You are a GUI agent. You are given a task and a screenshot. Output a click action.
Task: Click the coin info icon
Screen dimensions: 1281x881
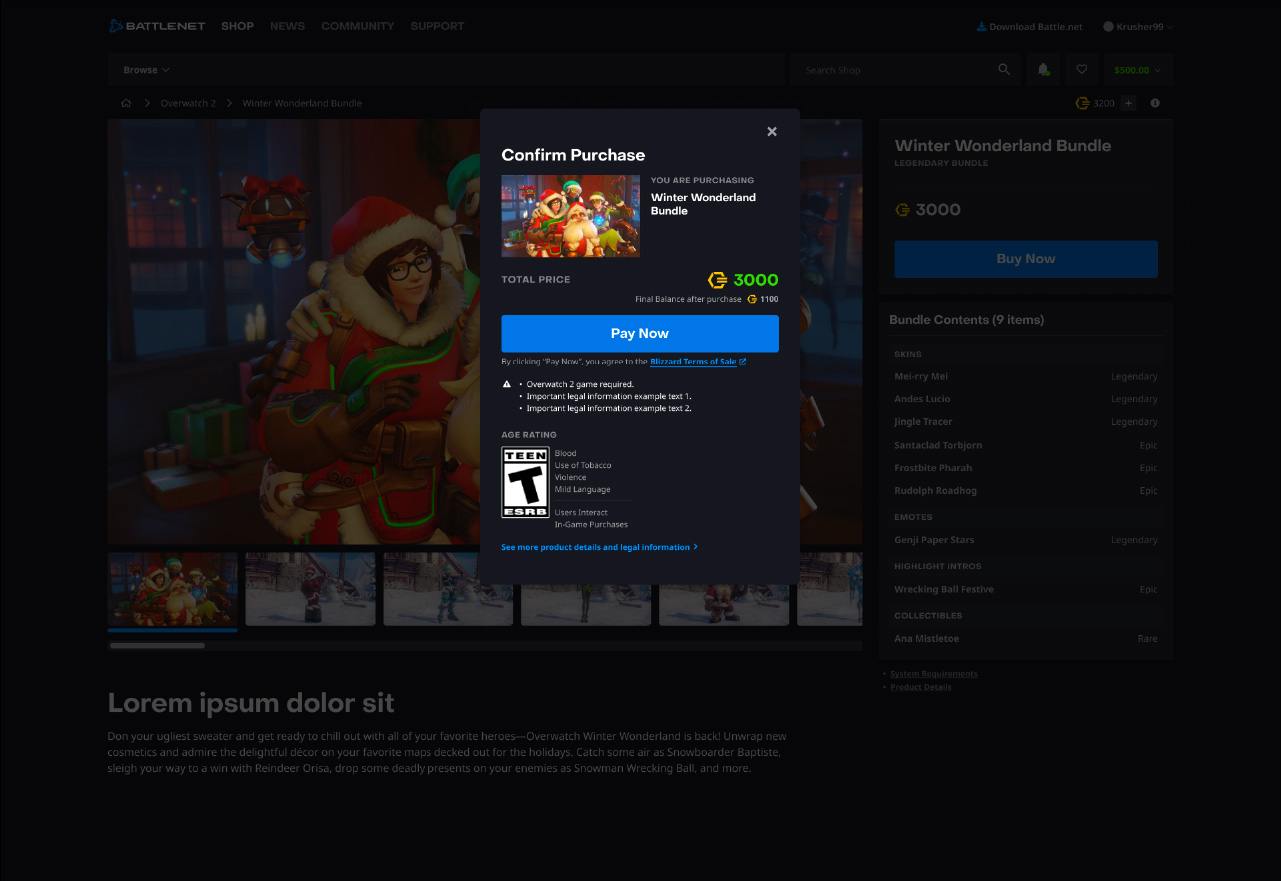pyautogui.click(x=1155, y=103)
